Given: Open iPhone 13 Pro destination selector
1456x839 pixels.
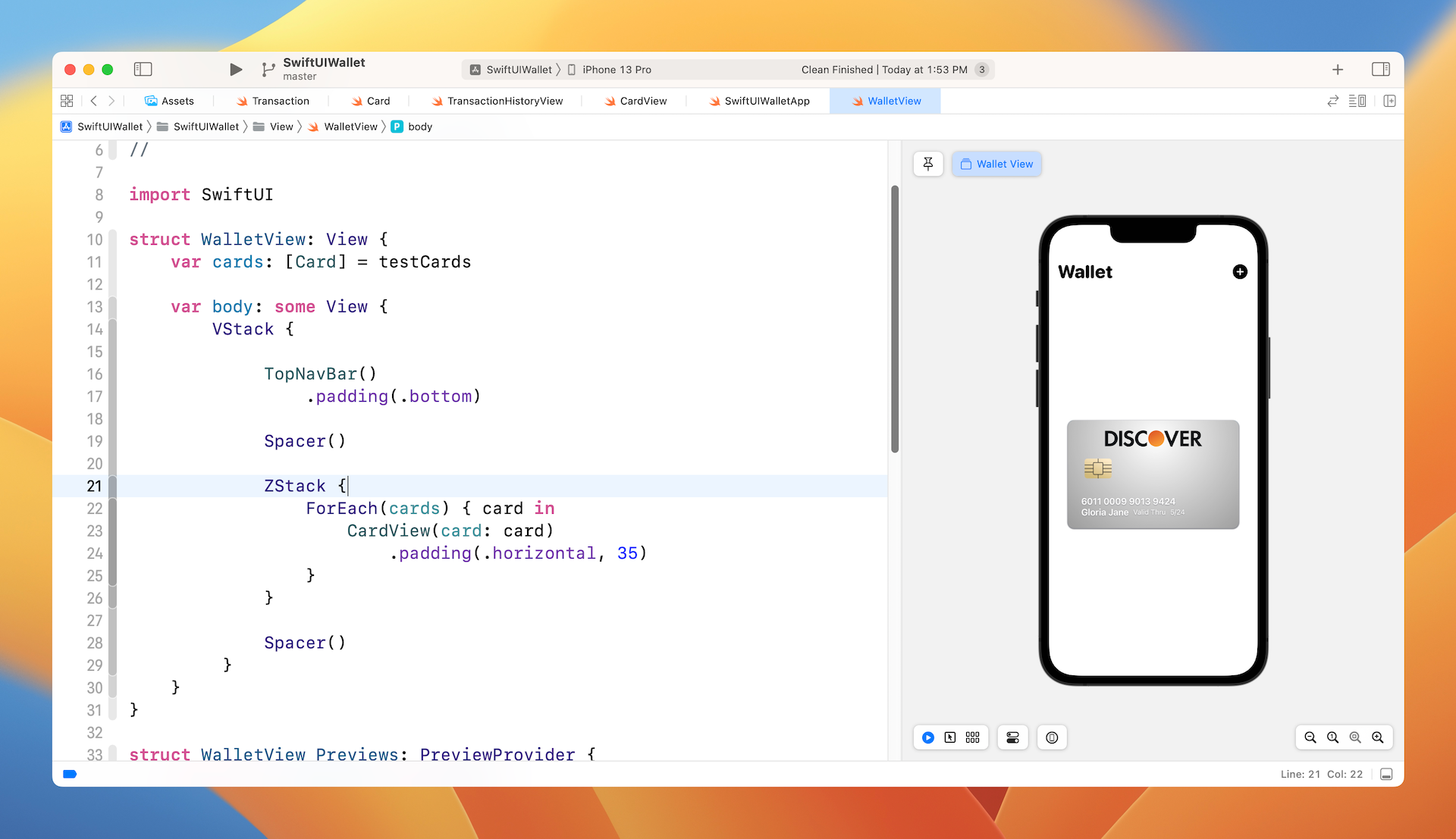Looking at the screenshot, I should coord(616,70).
